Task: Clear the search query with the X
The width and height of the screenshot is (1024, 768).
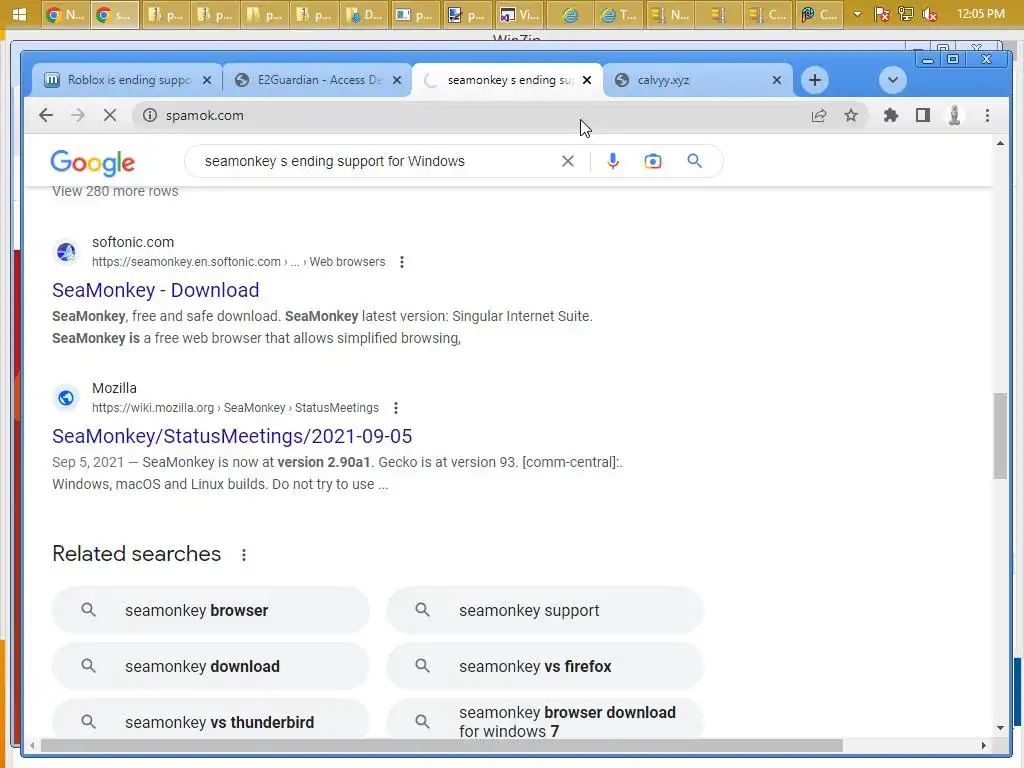Action: pyautogui.click(x=568, y=161)
